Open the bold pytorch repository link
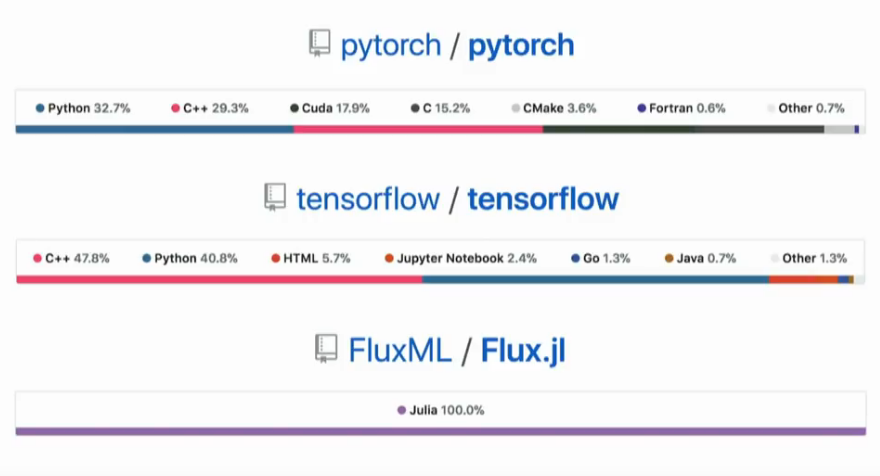The height and width of the screenshot is (476, 880). [x=521, y=46]
